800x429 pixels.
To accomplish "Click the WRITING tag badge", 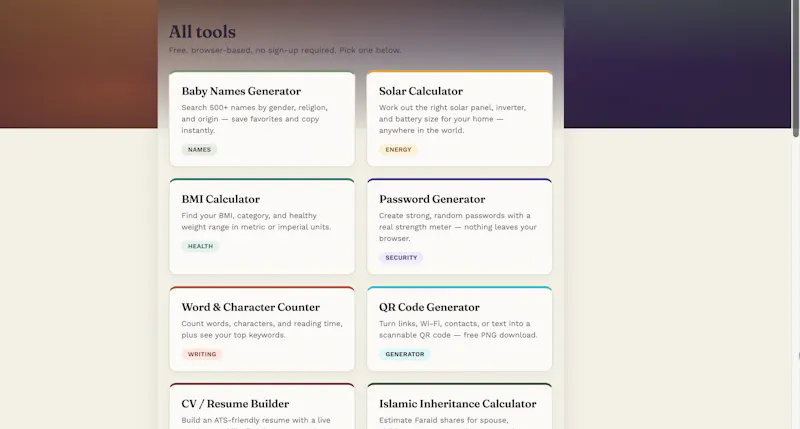I will click(202, 354).
